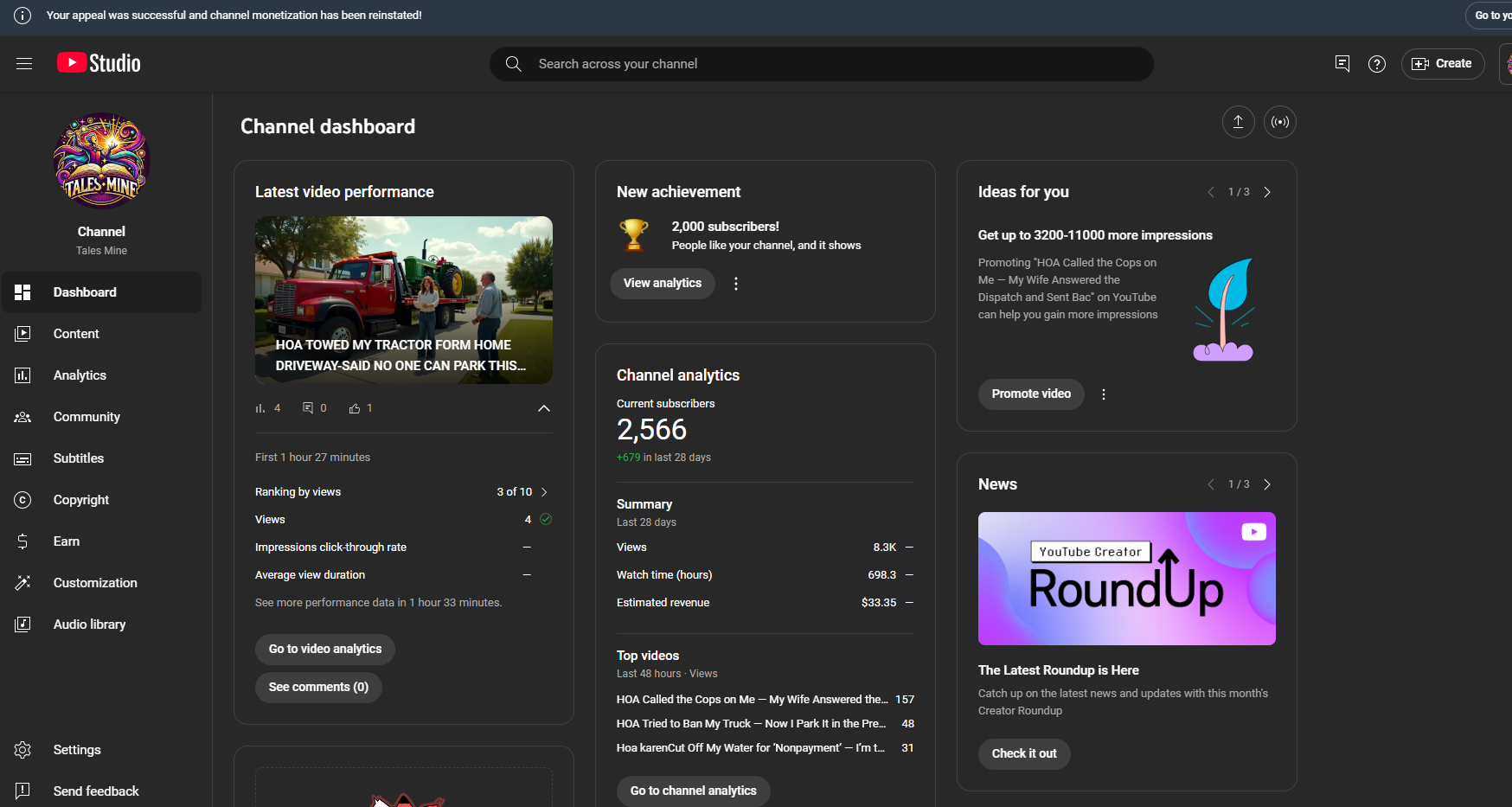This screenshot has width=1512, height=807.
Task: Click View analytics in New achievement
Action: [x=663, y=284]
